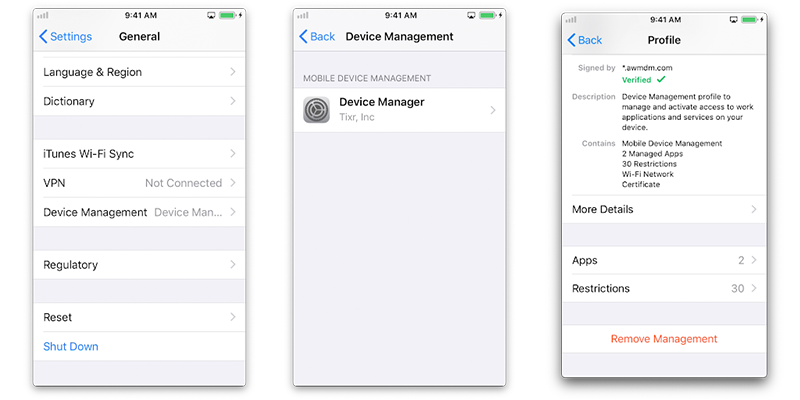Tap AirPlay icon on Device Management status bar

pos(471,15)
